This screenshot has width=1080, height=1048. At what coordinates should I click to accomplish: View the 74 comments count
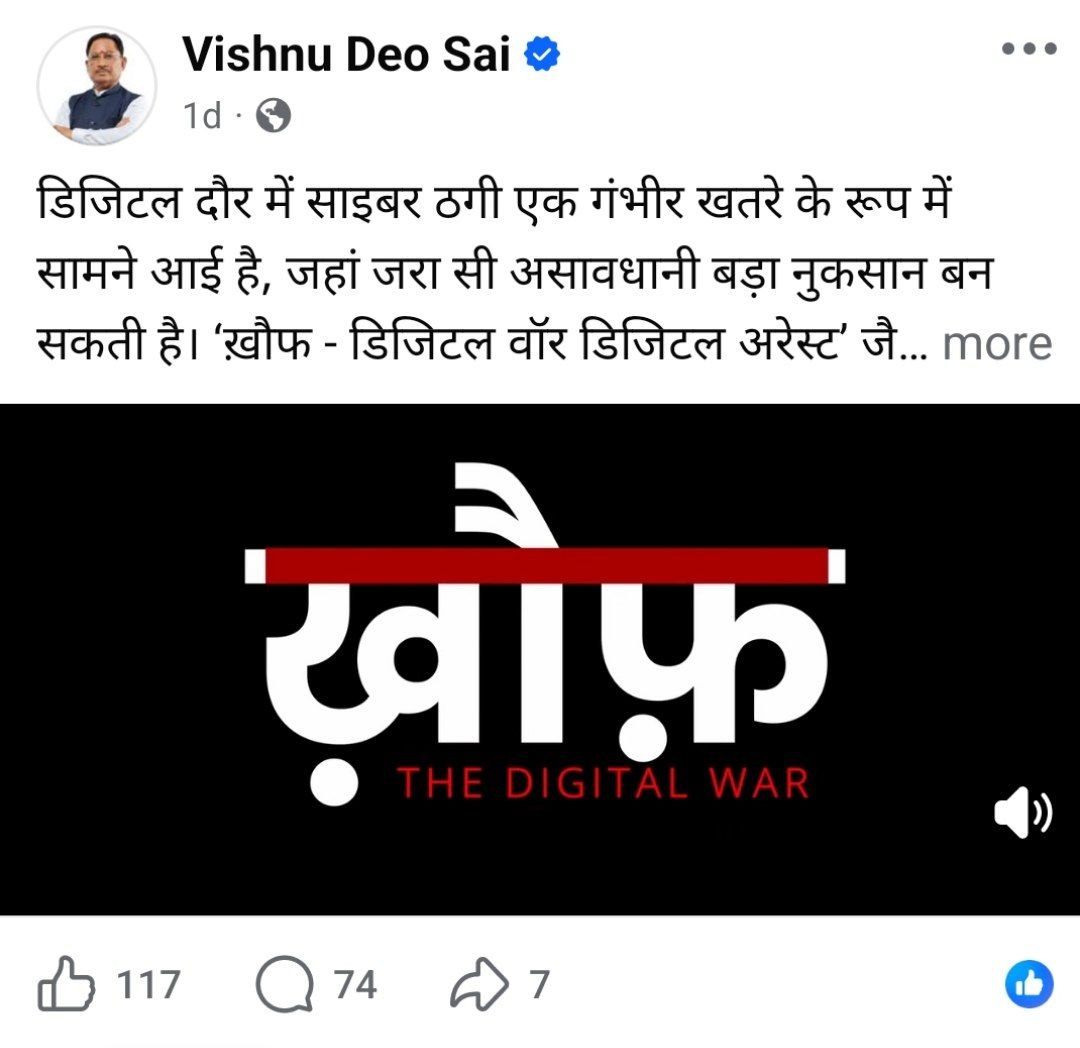[355, 985]
